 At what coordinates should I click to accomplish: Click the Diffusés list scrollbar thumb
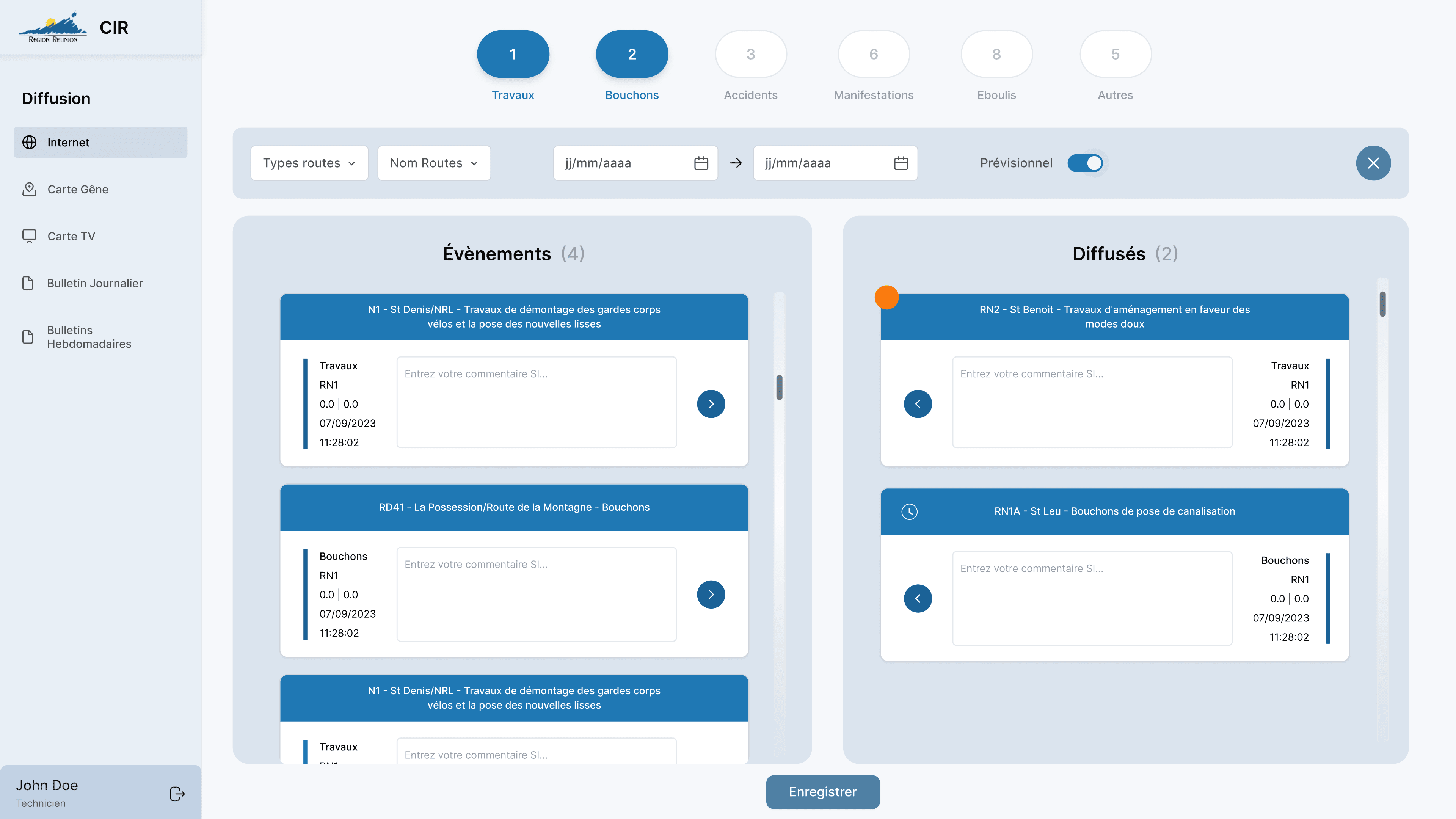tap(1382, 304)
